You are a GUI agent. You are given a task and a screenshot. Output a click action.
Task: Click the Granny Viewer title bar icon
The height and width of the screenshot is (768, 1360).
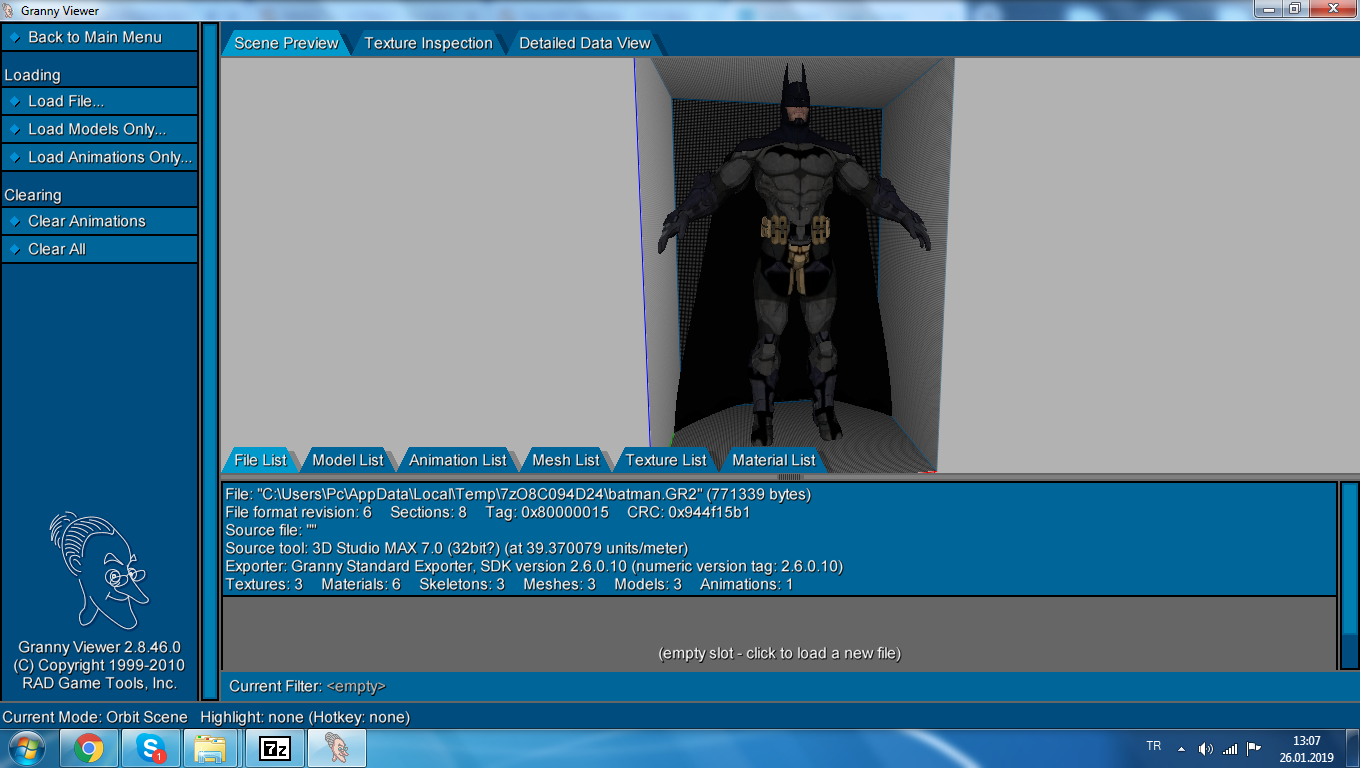pos(9,10)
